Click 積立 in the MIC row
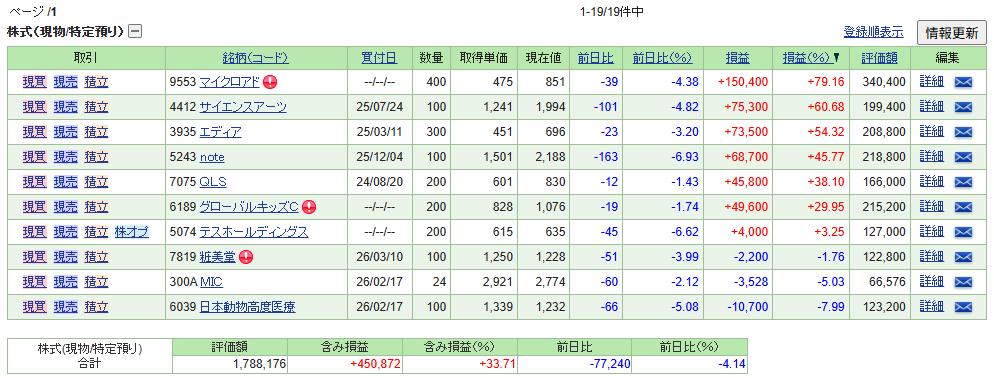The height and width of the screenshot is (378, 994). click(x=96, y=282)
